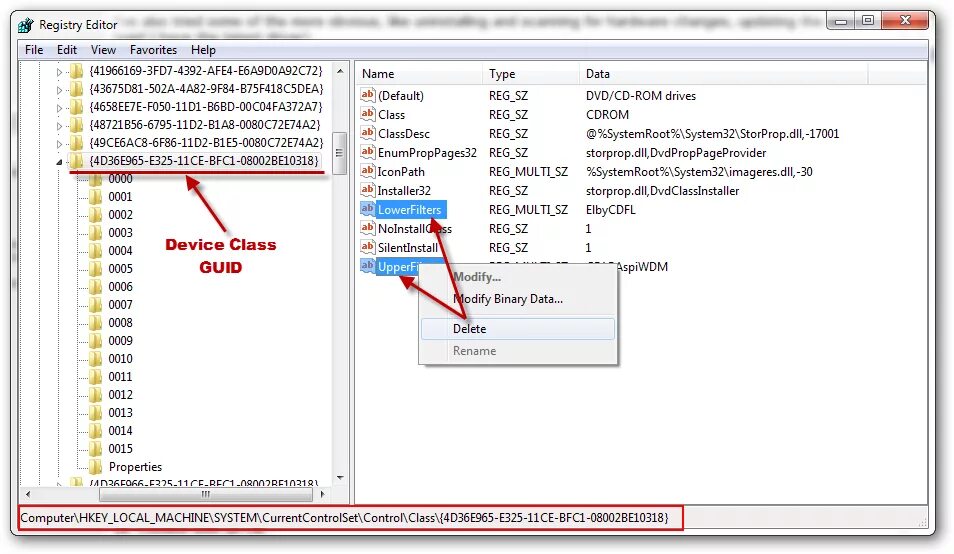This screenshot has width=954, height=554.
Task: Sort by the Type column header
Action: click(531, 74)
